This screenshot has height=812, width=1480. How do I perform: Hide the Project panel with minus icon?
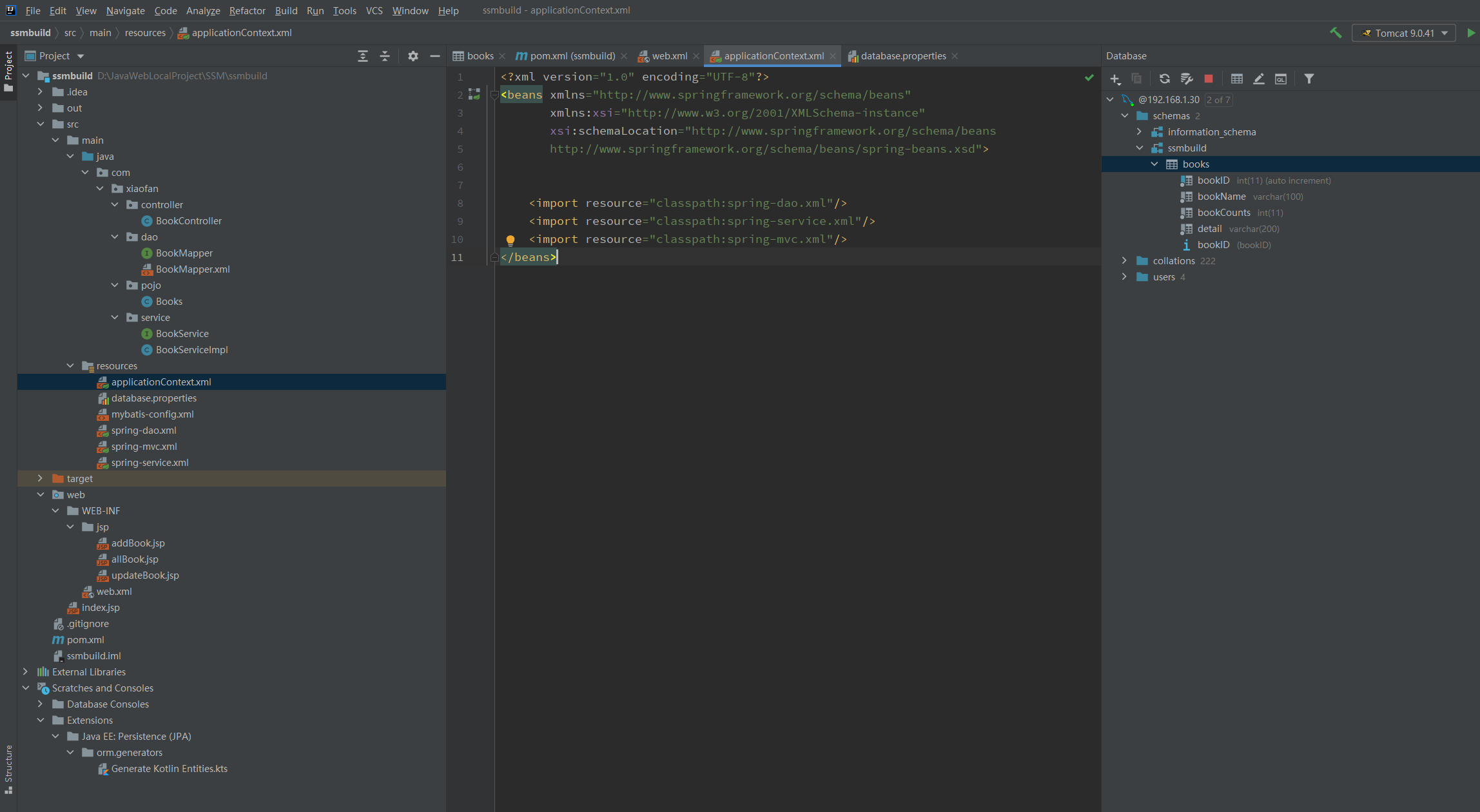435,56
